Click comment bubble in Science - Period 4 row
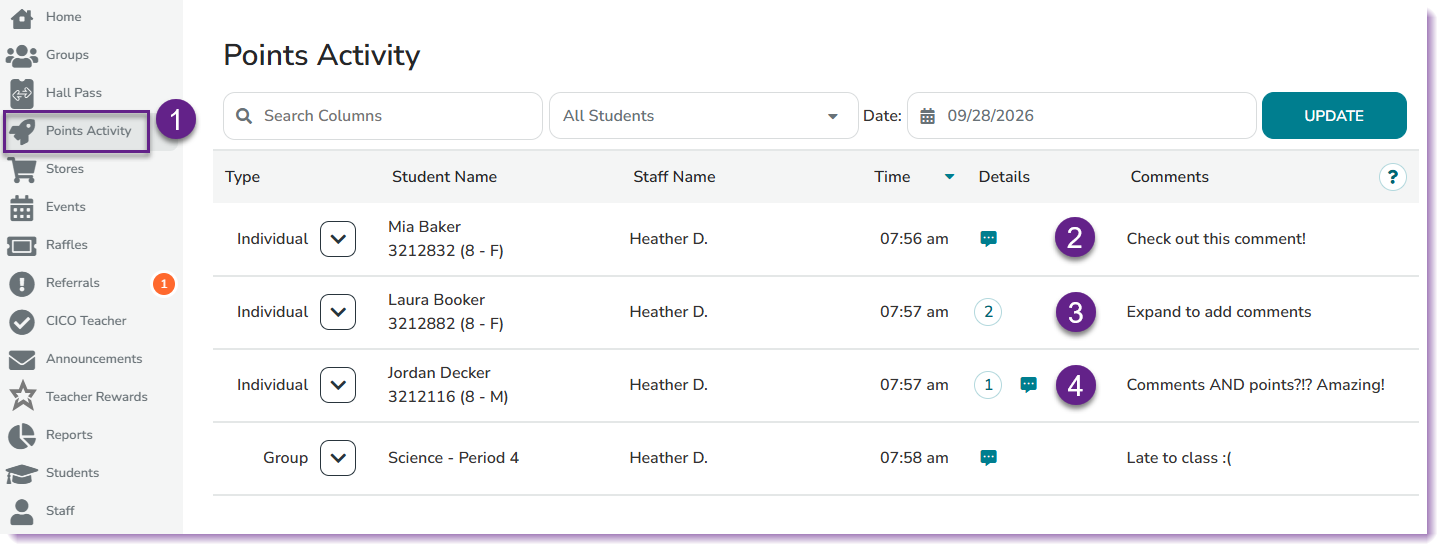The width and height of the screenshot is (1445, 552). 988,458
